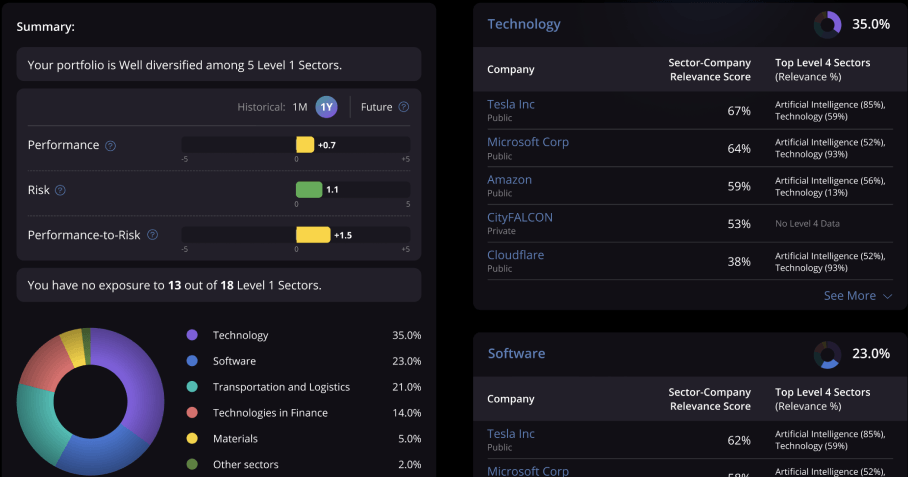Open the Software sector heading link
This screenshot has height=477, width=908.
click(x=516, y=353)
